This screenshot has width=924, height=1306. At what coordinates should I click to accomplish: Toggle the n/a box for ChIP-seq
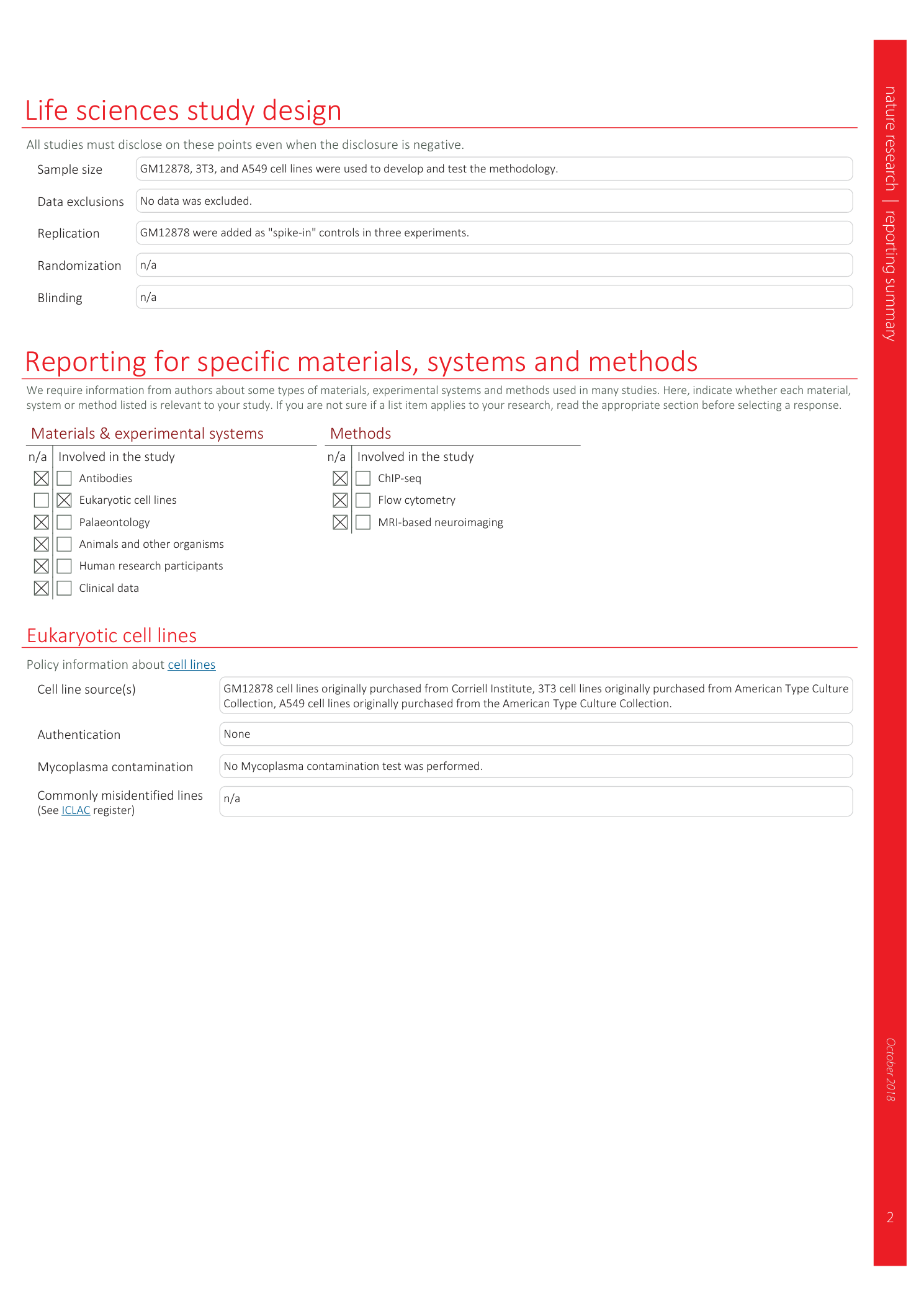pos(340,478)
